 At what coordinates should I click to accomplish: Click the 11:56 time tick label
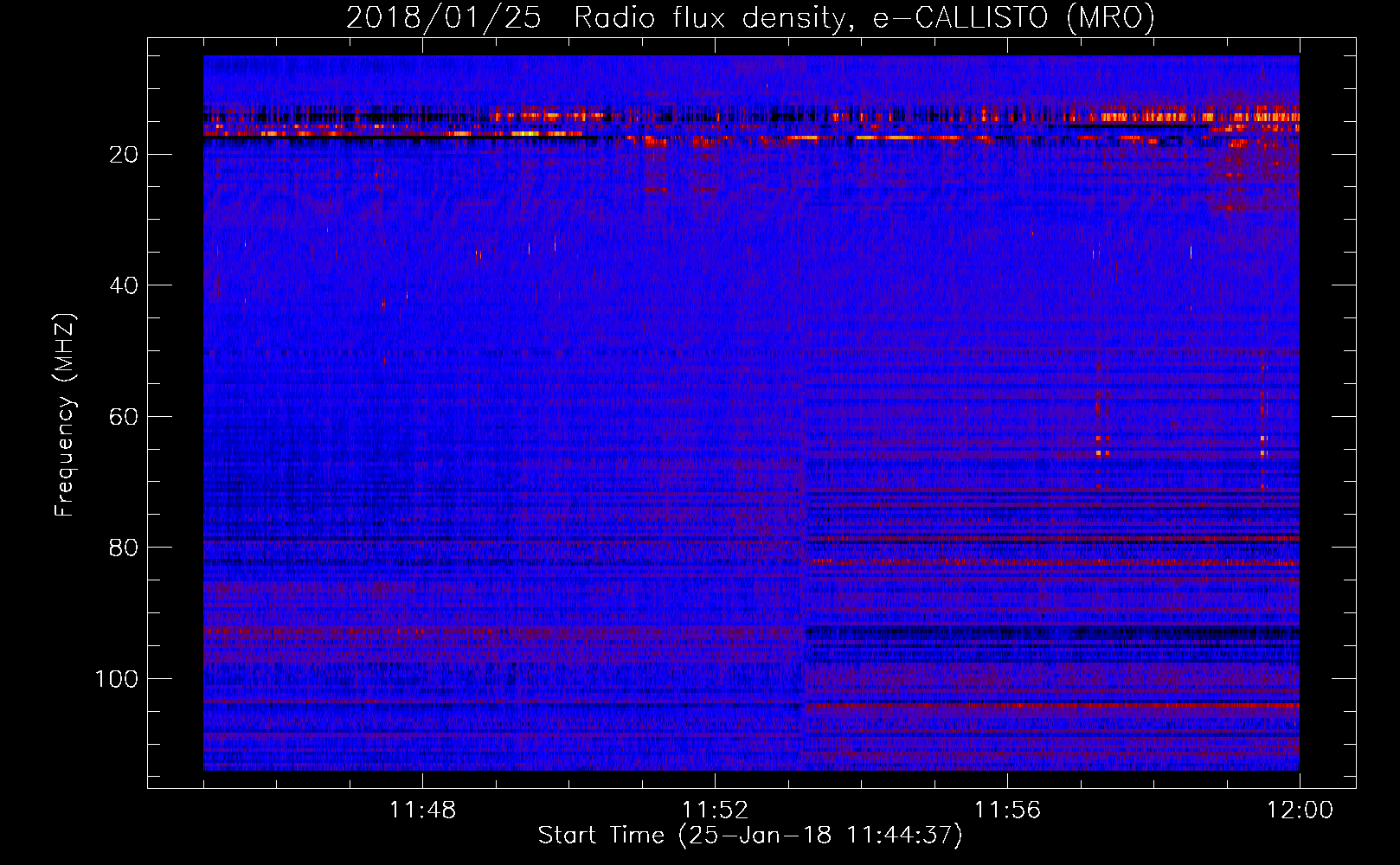pos(1007,811)
